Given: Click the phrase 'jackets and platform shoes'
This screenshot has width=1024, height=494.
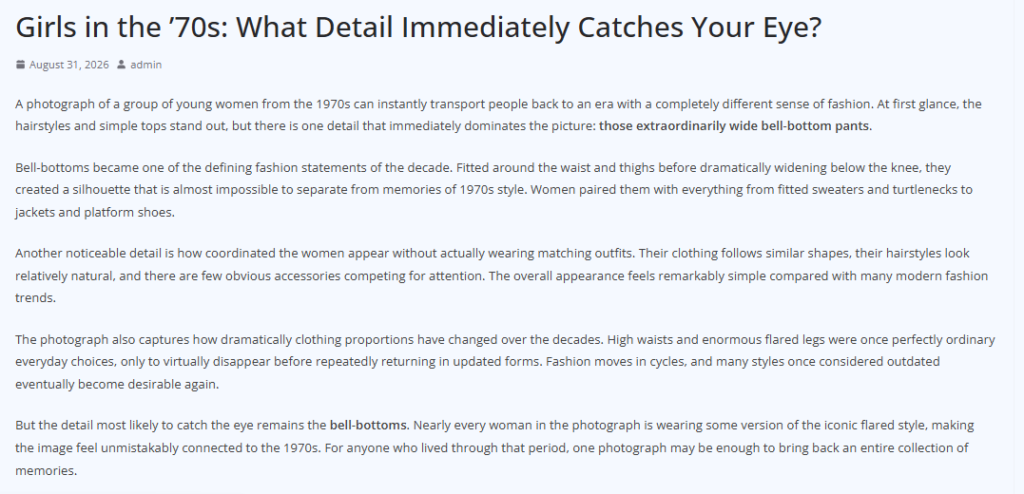Looking at the screenshot, I should coord(93,212).
